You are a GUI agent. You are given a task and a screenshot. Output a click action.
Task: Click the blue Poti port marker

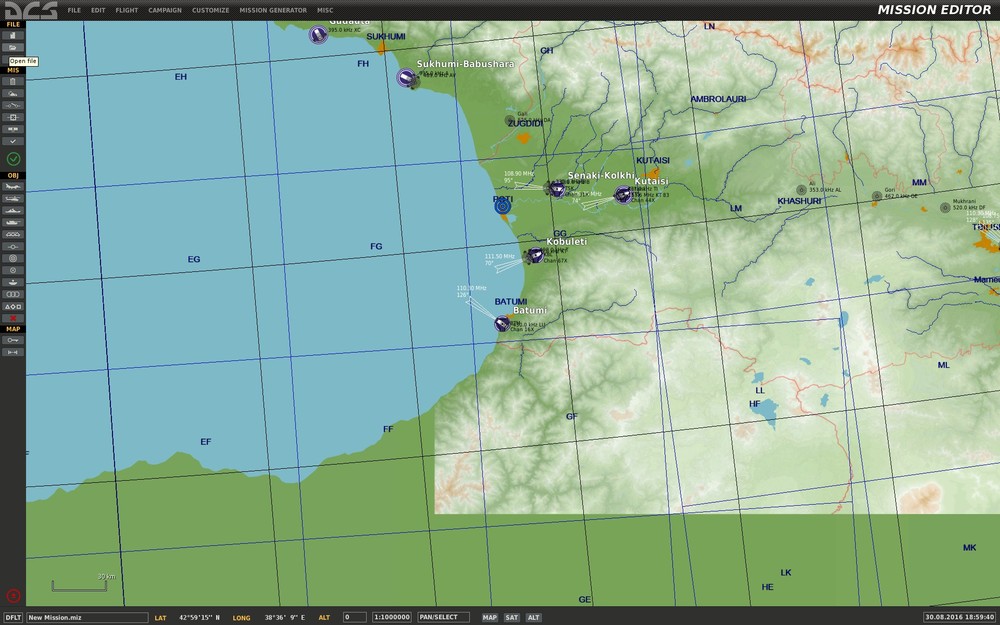click(503, 205)
